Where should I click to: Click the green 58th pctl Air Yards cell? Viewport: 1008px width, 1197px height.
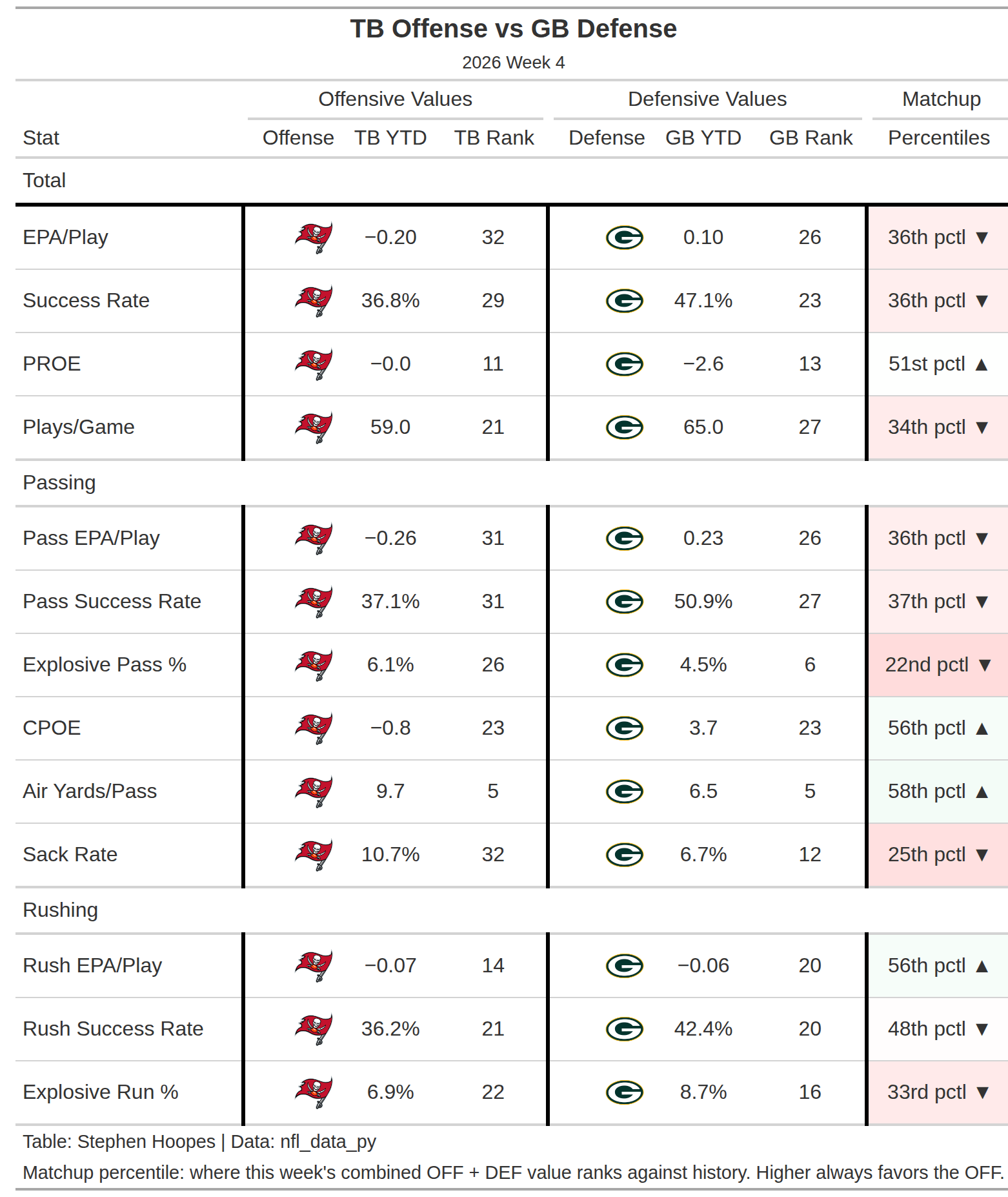pyautogui.click(x=938, y=792)
